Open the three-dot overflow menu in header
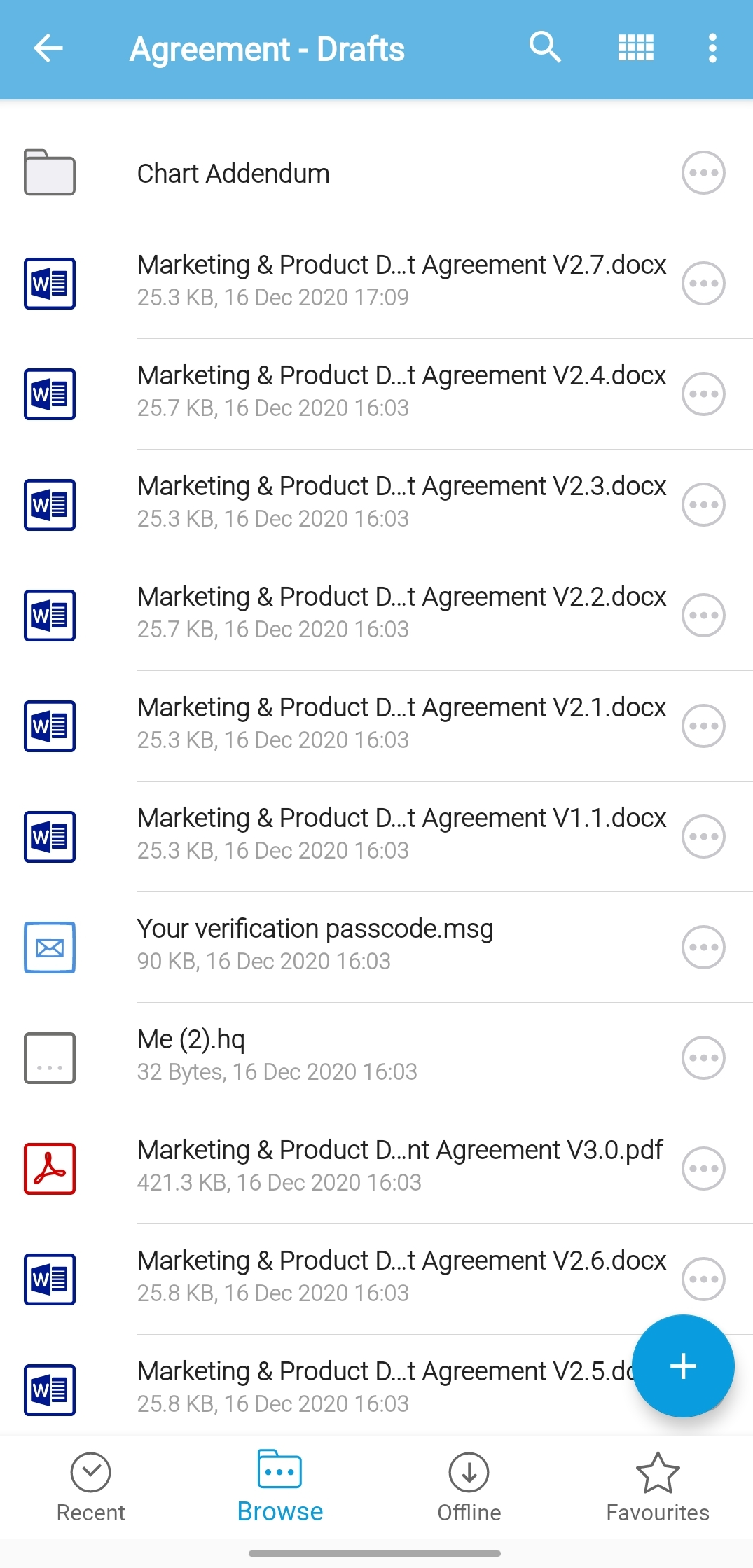The height and width of the screenshot is (1568, 753). (712, 48)
